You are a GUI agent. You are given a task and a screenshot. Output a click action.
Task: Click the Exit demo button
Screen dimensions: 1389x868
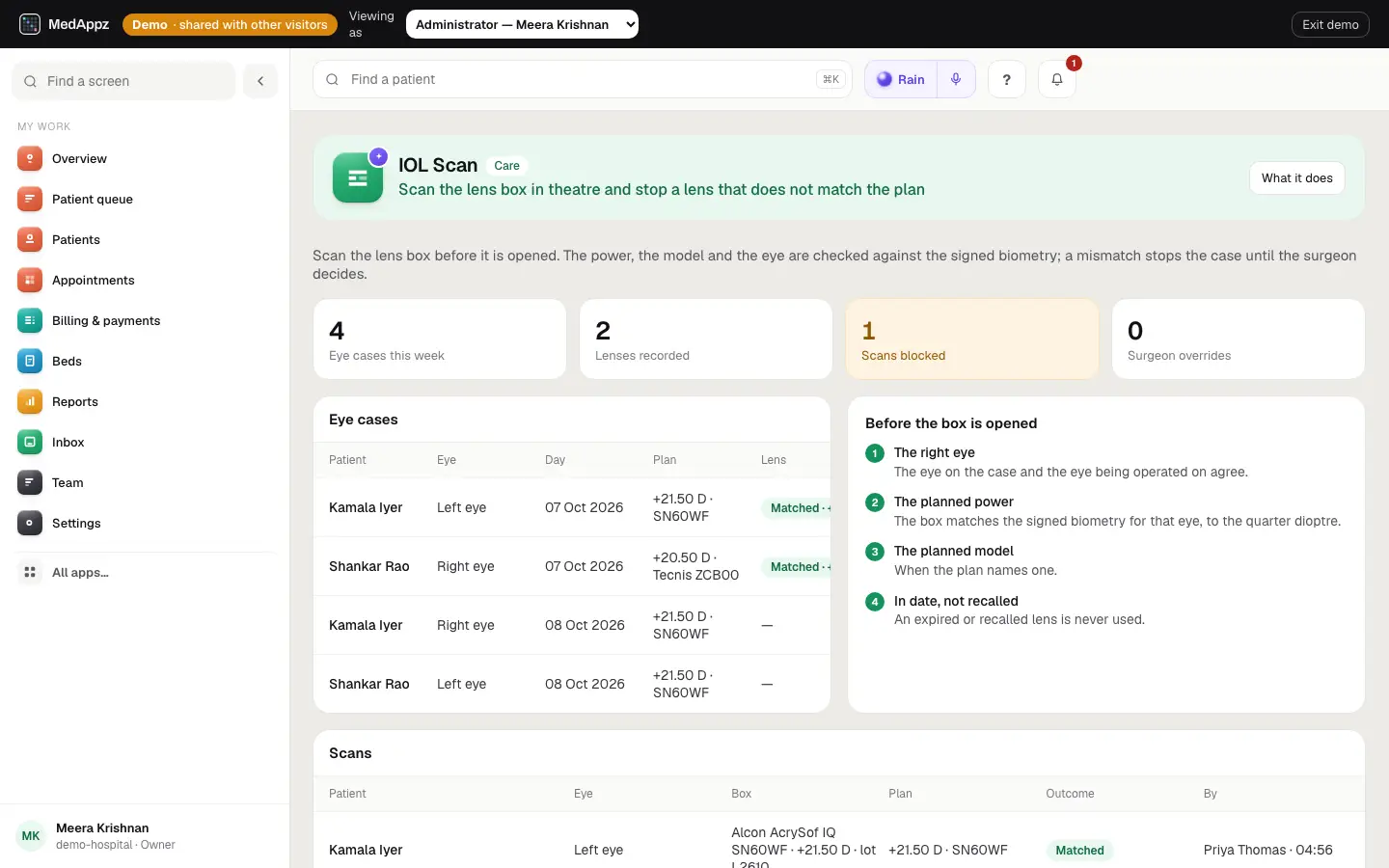coord(1330,24)
